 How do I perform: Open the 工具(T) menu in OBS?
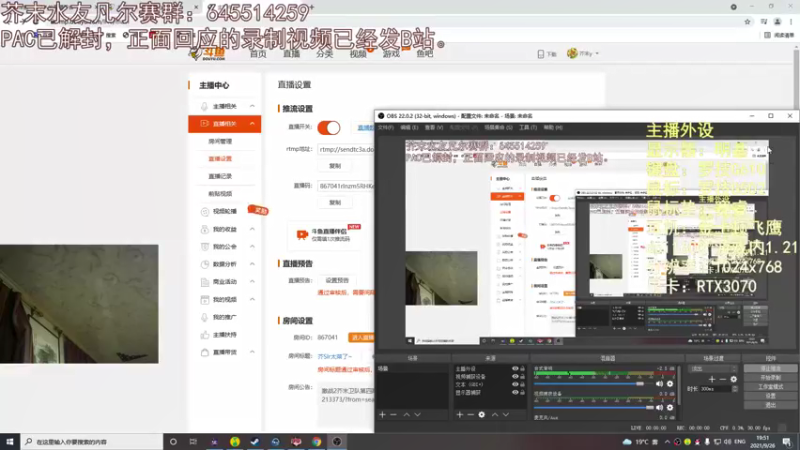click(x=528, y=128)
